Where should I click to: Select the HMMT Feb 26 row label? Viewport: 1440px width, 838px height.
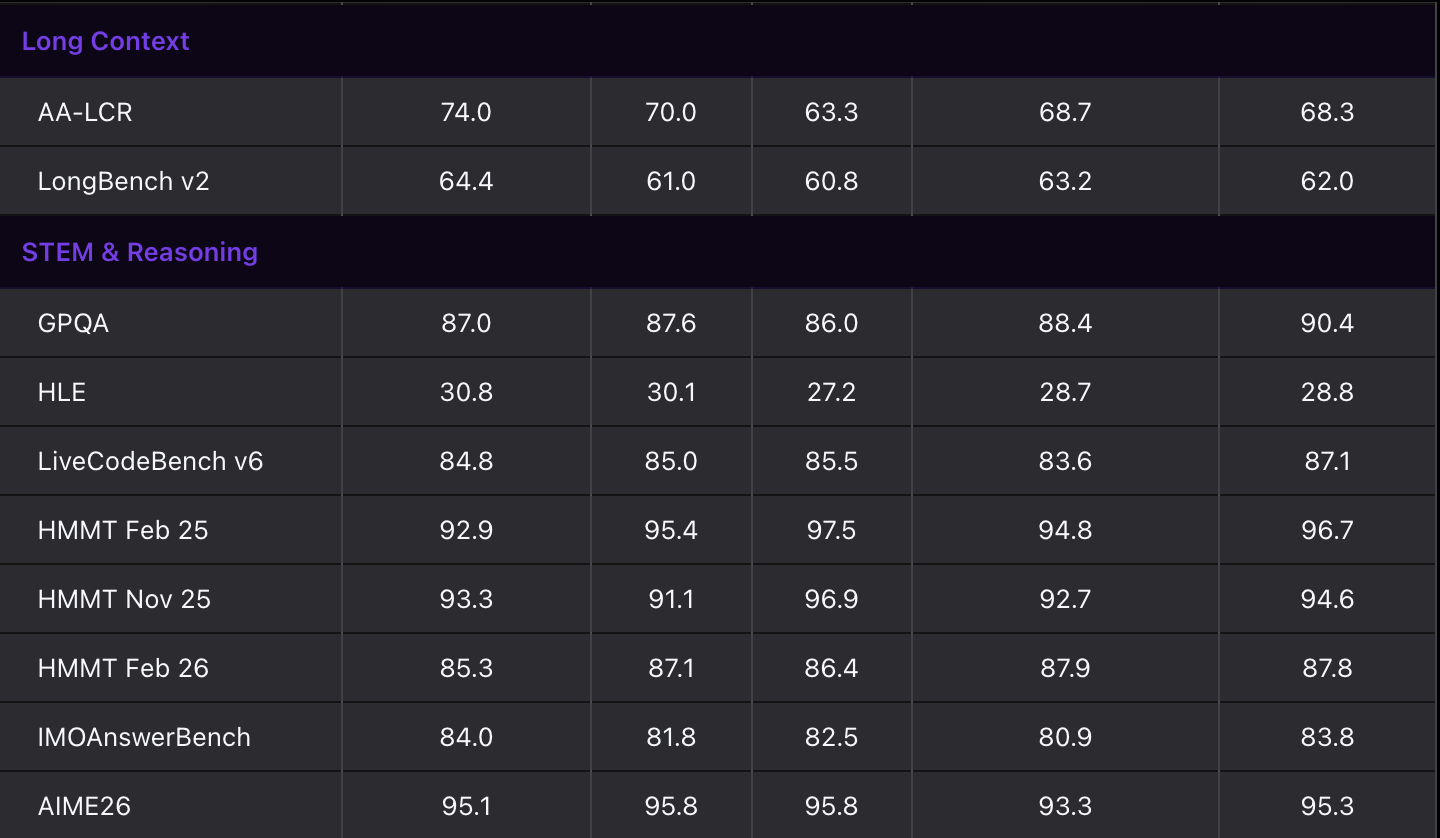point(123,668)
